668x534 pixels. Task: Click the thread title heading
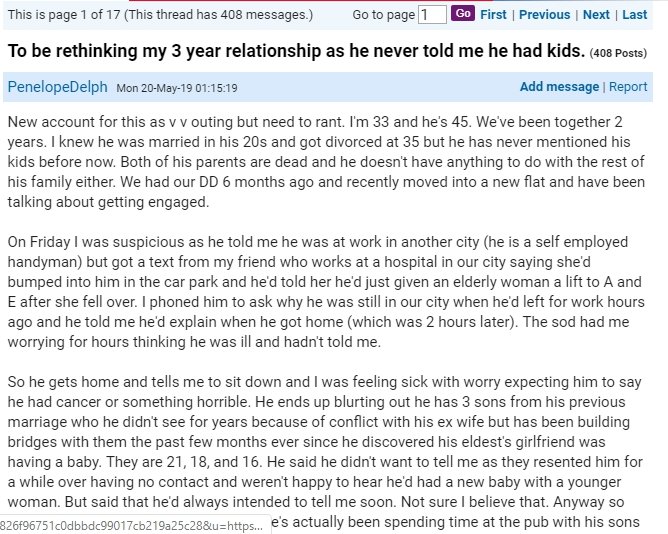[296, 51]
